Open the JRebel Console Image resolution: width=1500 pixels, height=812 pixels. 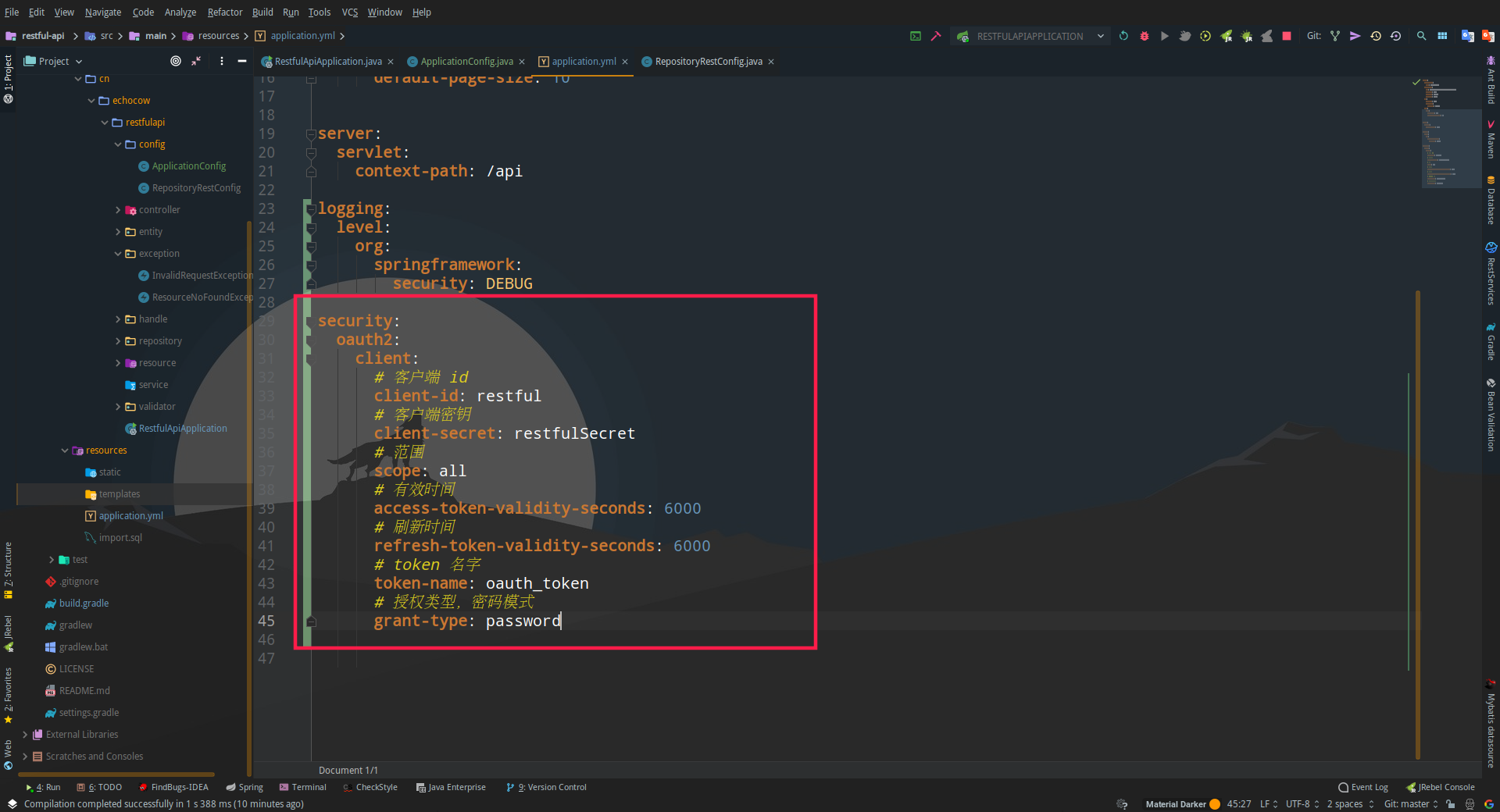tap(1441, 787)
